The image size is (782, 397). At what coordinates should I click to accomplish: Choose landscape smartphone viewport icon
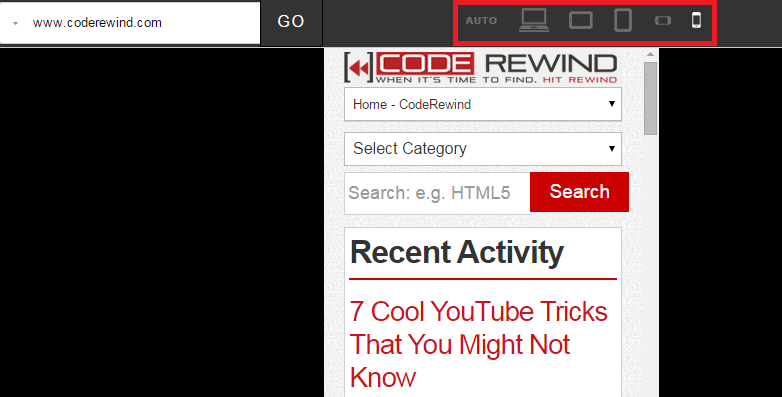[663, 20]
